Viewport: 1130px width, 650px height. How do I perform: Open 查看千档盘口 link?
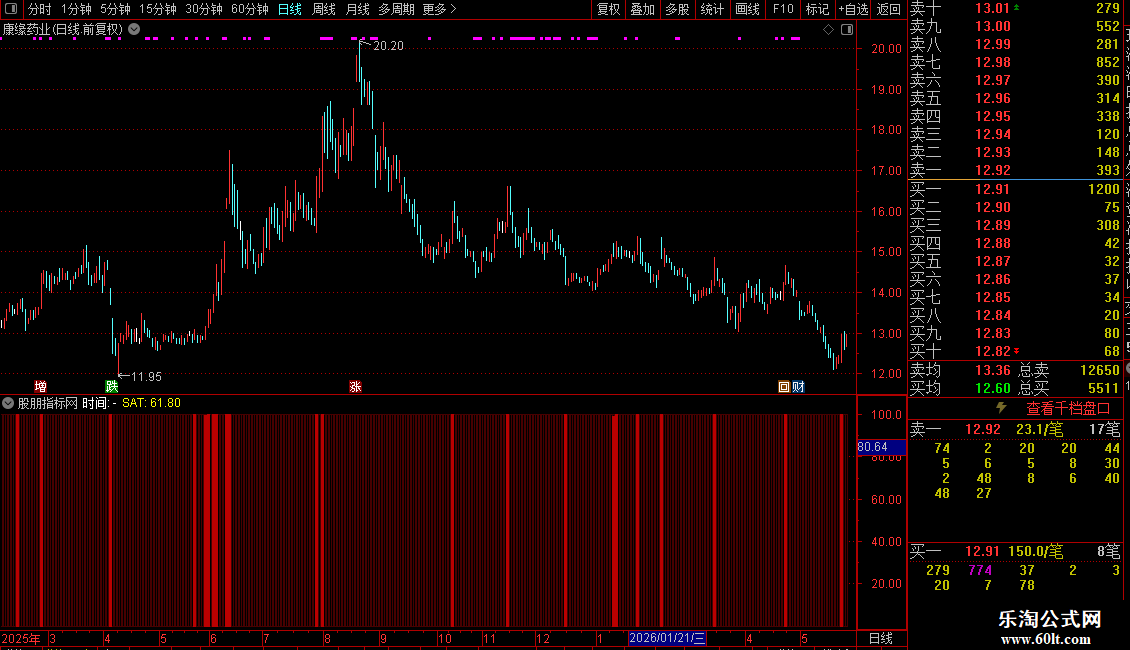(x=1068, y=409)
